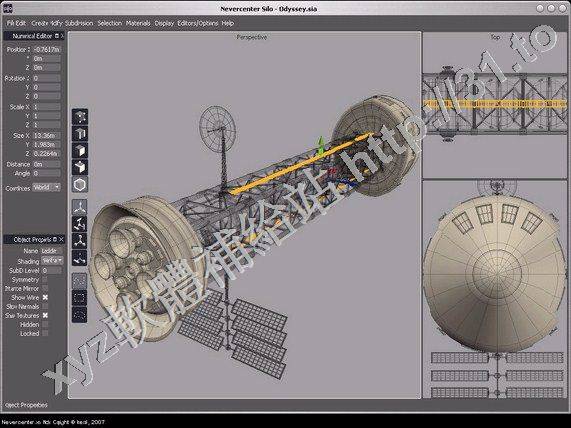Click the Scale Z value field
This screenshot has width=571, height=428.
pyautogui.click(x=46, y=125)
